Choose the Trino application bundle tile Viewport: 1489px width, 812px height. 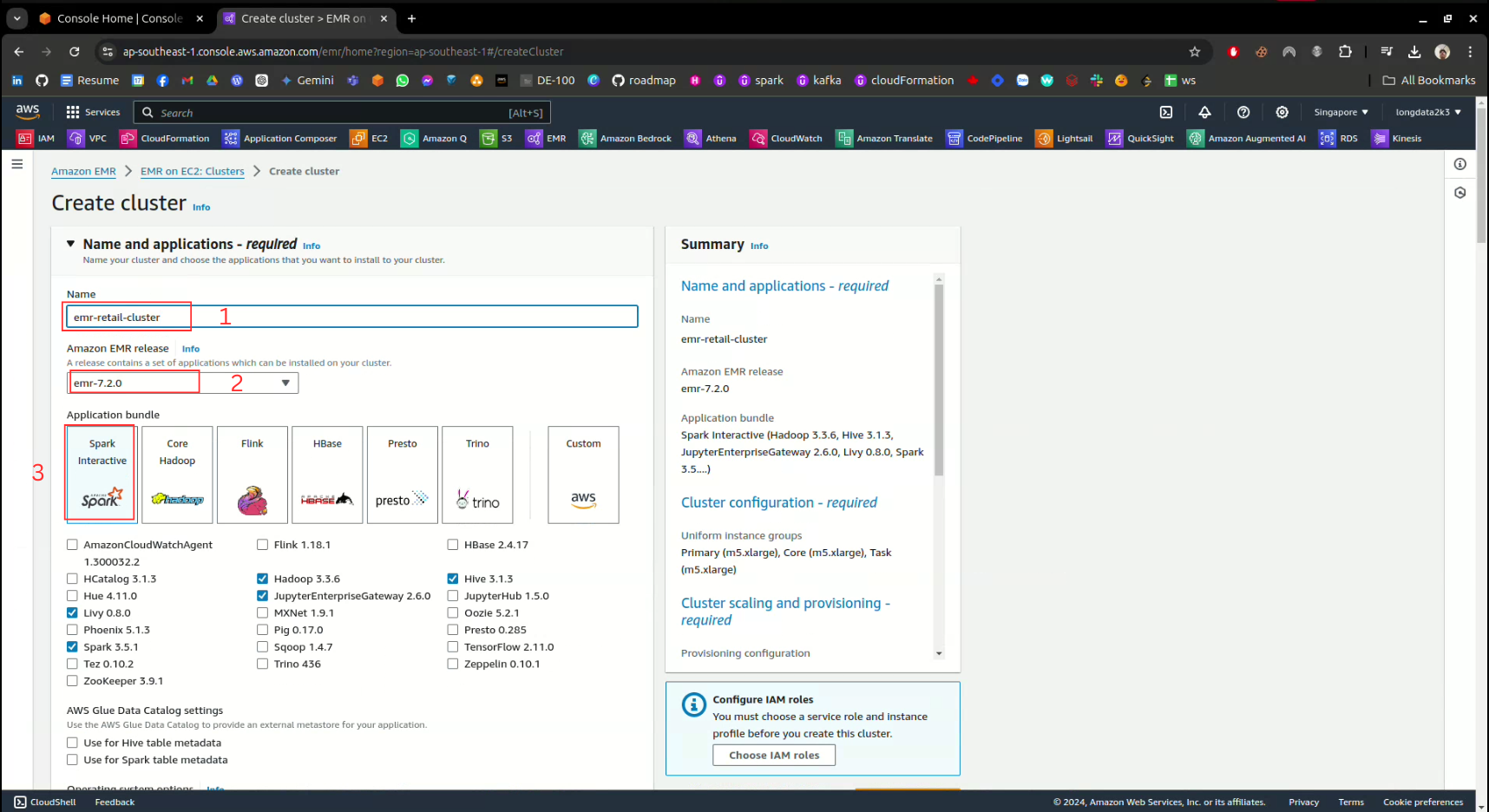(x=477, y=475)
